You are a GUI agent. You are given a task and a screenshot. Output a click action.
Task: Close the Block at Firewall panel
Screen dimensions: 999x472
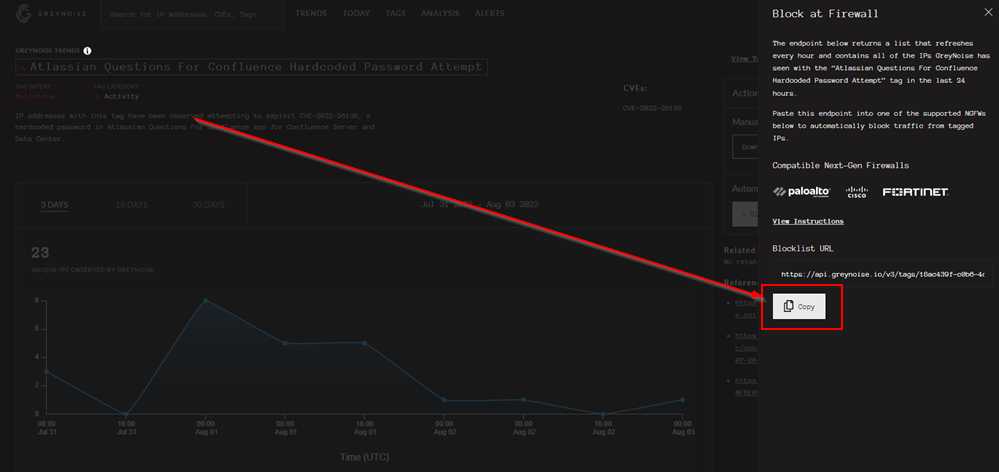(x=988, y=11)
